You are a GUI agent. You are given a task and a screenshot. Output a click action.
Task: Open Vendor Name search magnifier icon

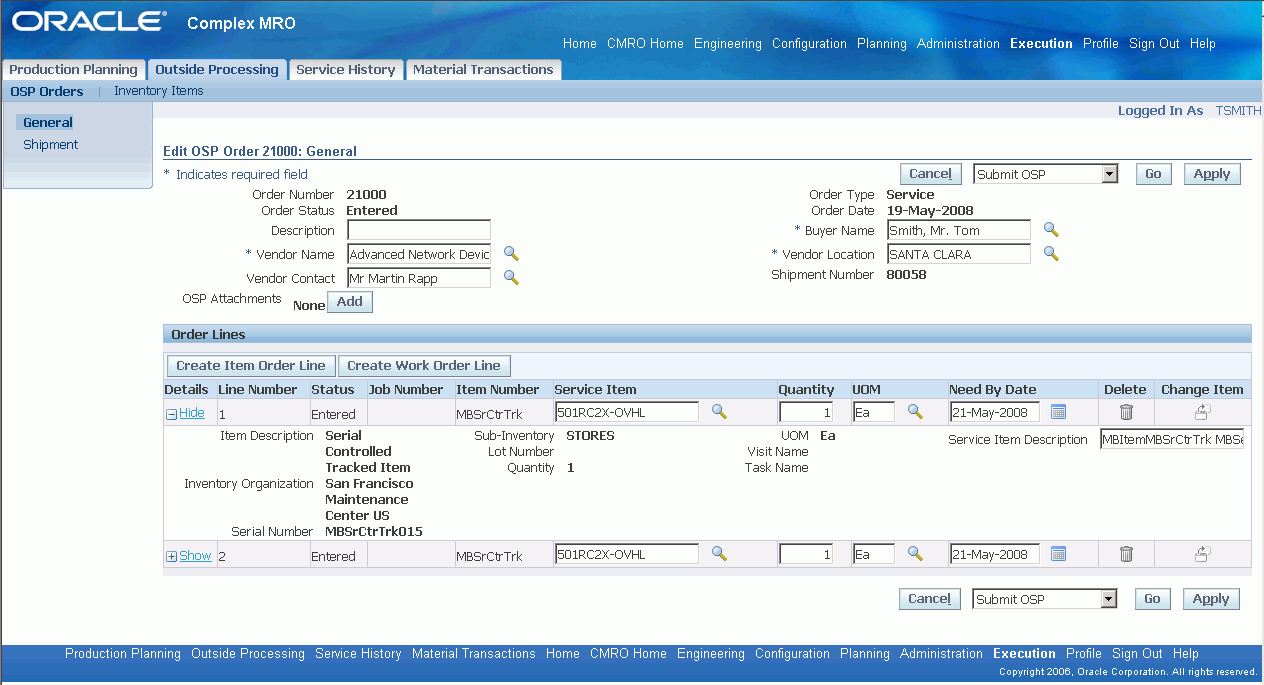coord(511,254)
